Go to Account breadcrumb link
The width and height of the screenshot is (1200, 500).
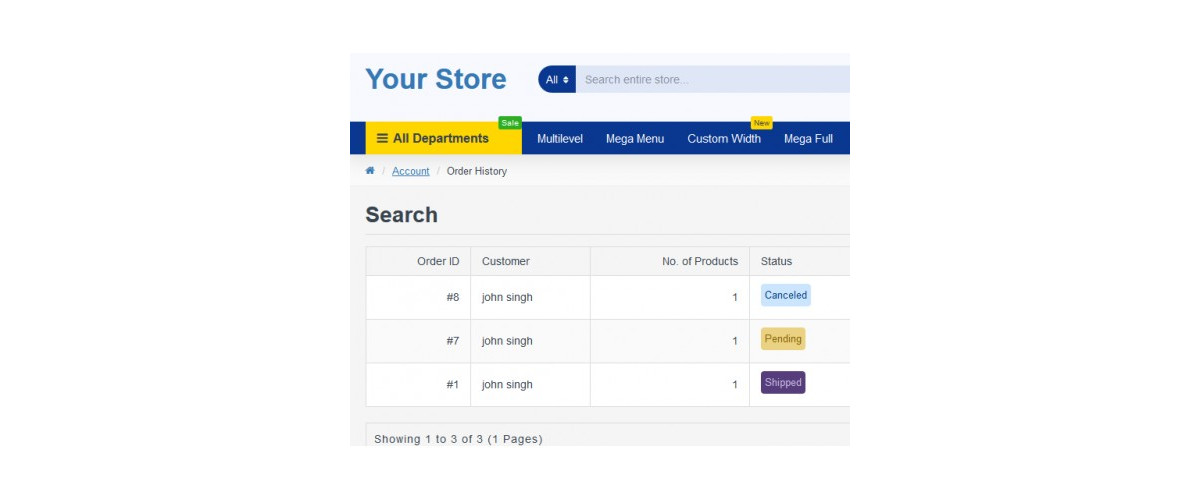[410, 171]
